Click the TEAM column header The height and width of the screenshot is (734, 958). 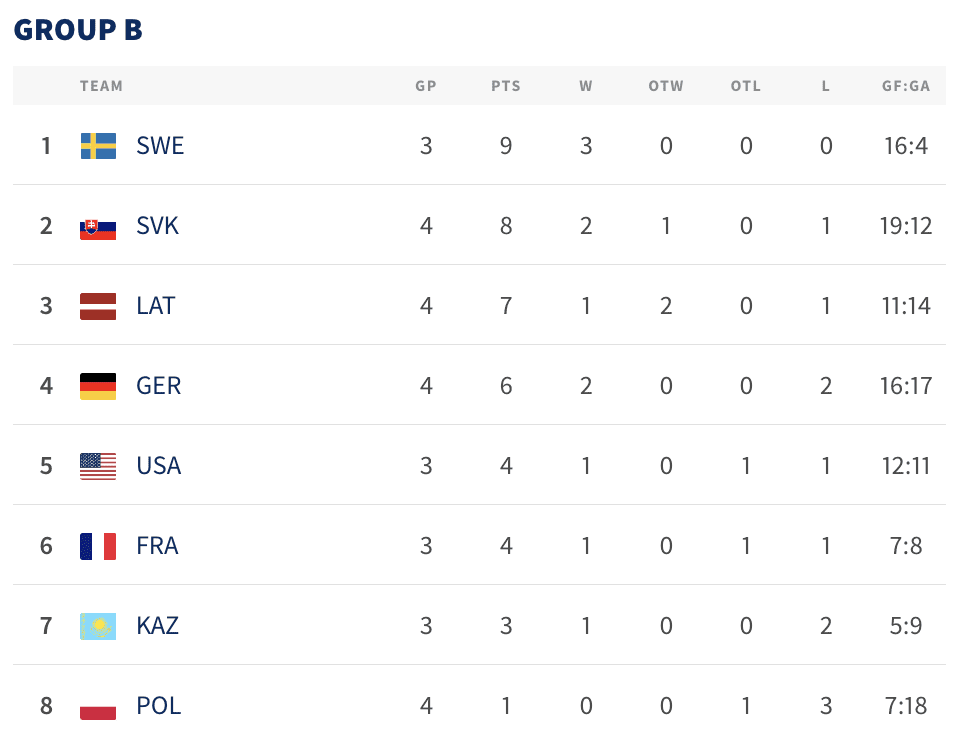pos(101,86)
